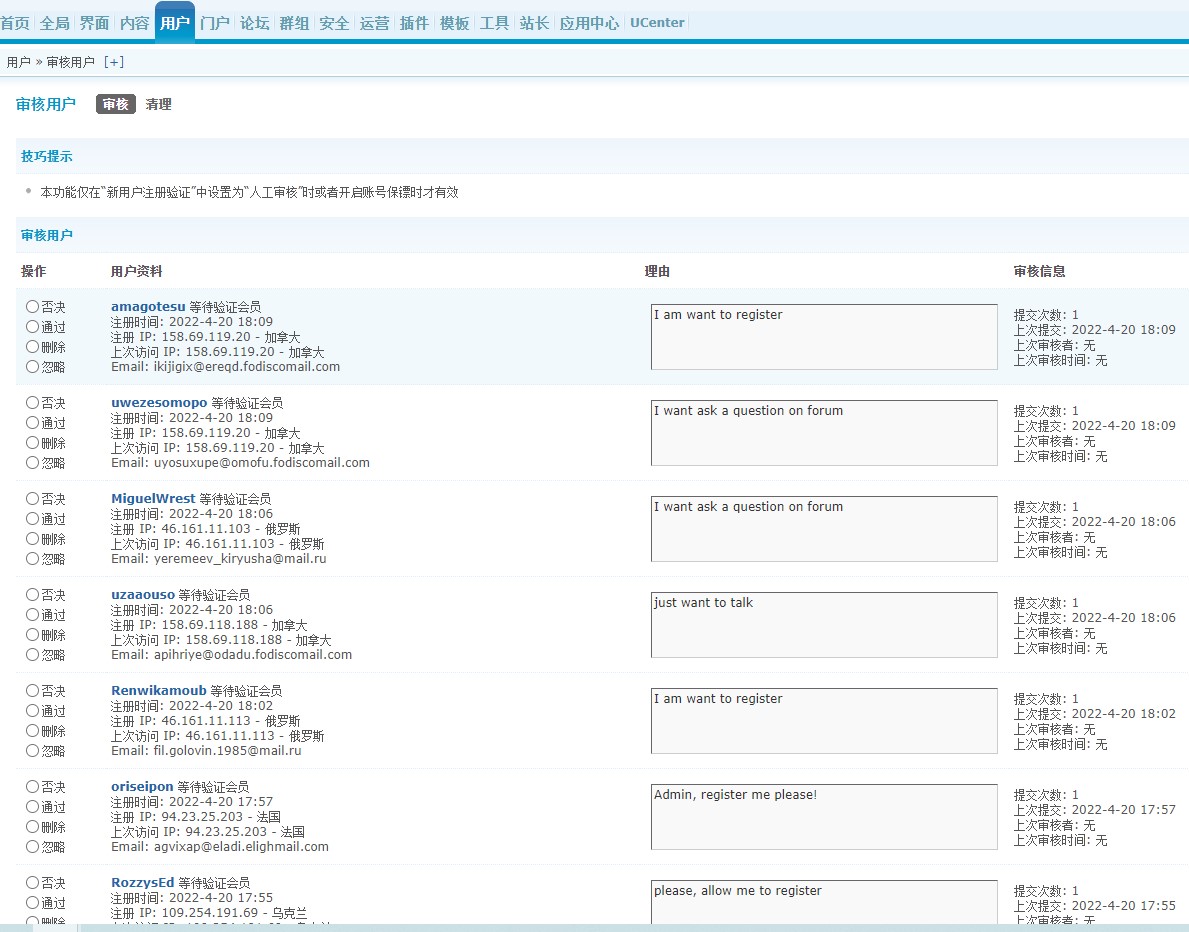The width and height of the screenshot is (1189, 932).
Task: Mark Renwikamoub as 通过
Action: 33,711
